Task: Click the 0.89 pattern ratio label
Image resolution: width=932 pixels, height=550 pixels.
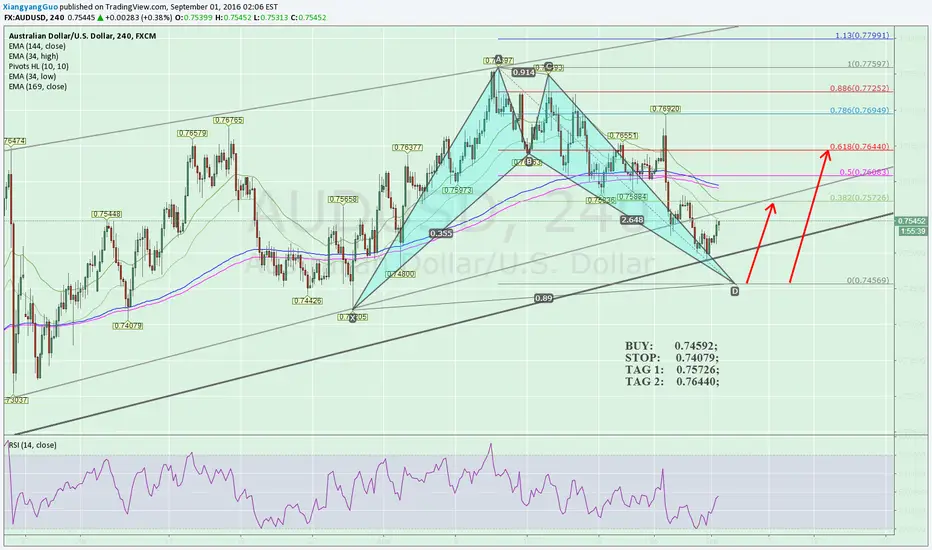Action: 543,298
